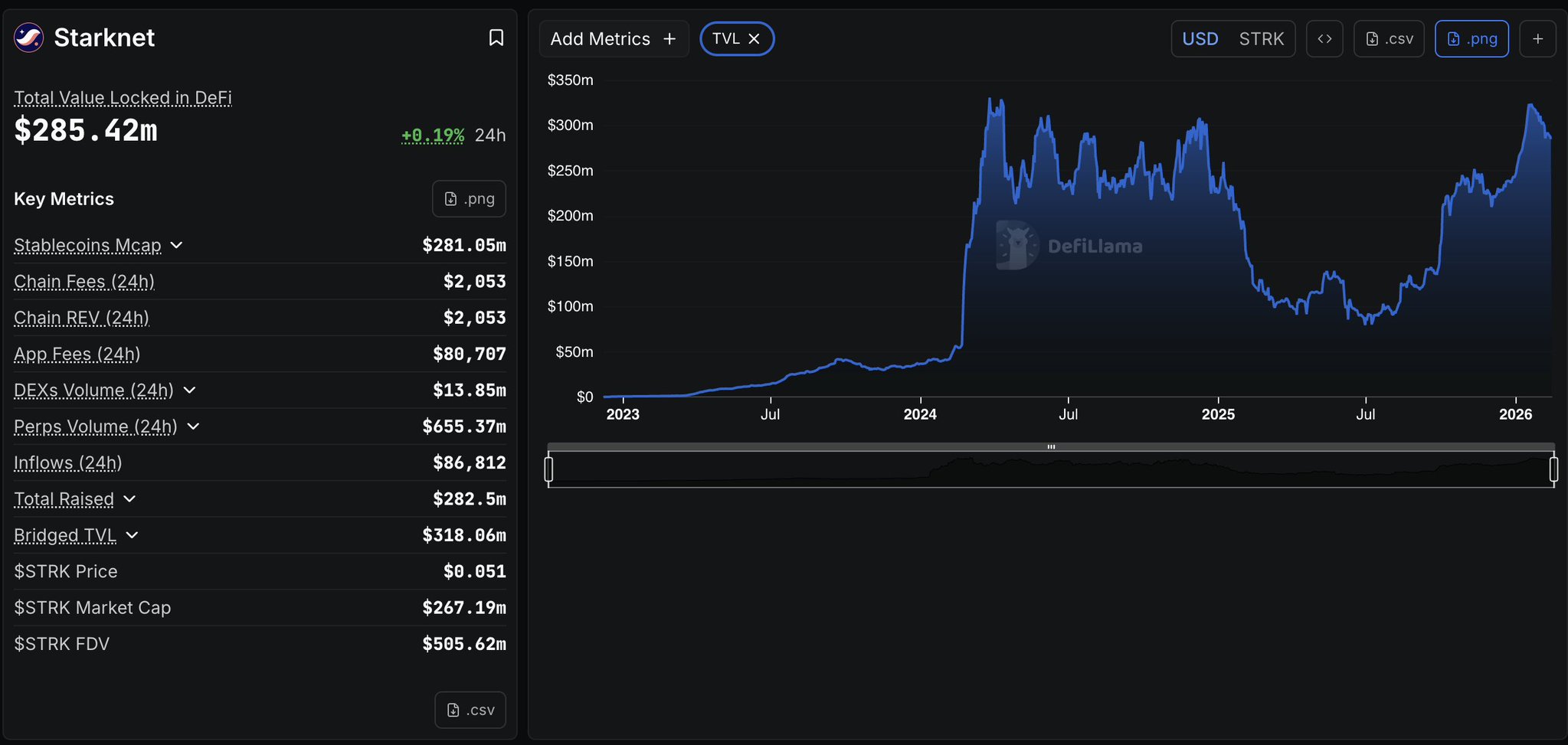
Task: Click the Total Value Locked in DeFi label
Action: pos(123,98)
